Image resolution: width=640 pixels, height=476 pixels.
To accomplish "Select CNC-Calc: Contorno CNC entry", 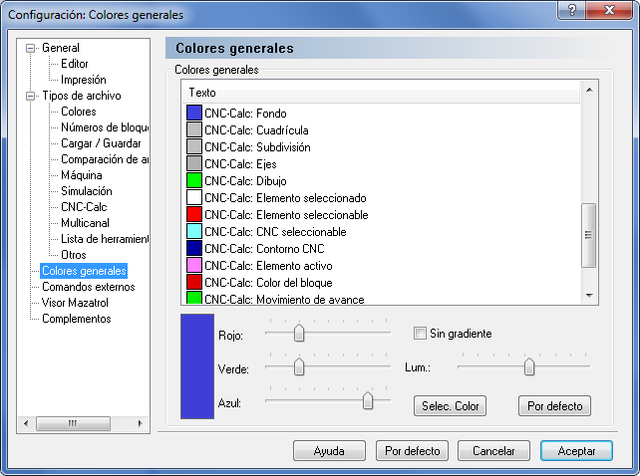I will pos(264,249).
